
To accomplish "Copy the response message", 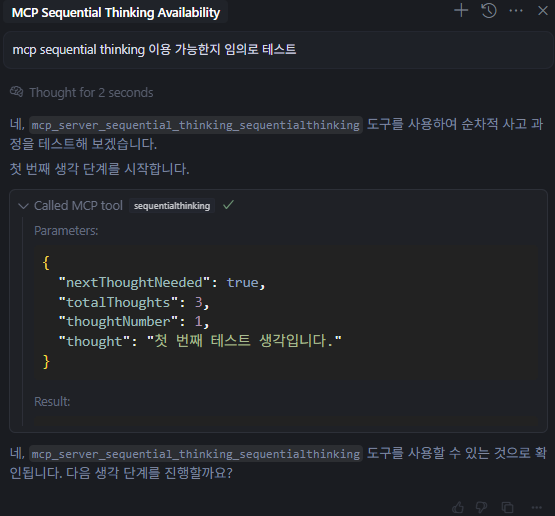I will click(x=507, y=508).
